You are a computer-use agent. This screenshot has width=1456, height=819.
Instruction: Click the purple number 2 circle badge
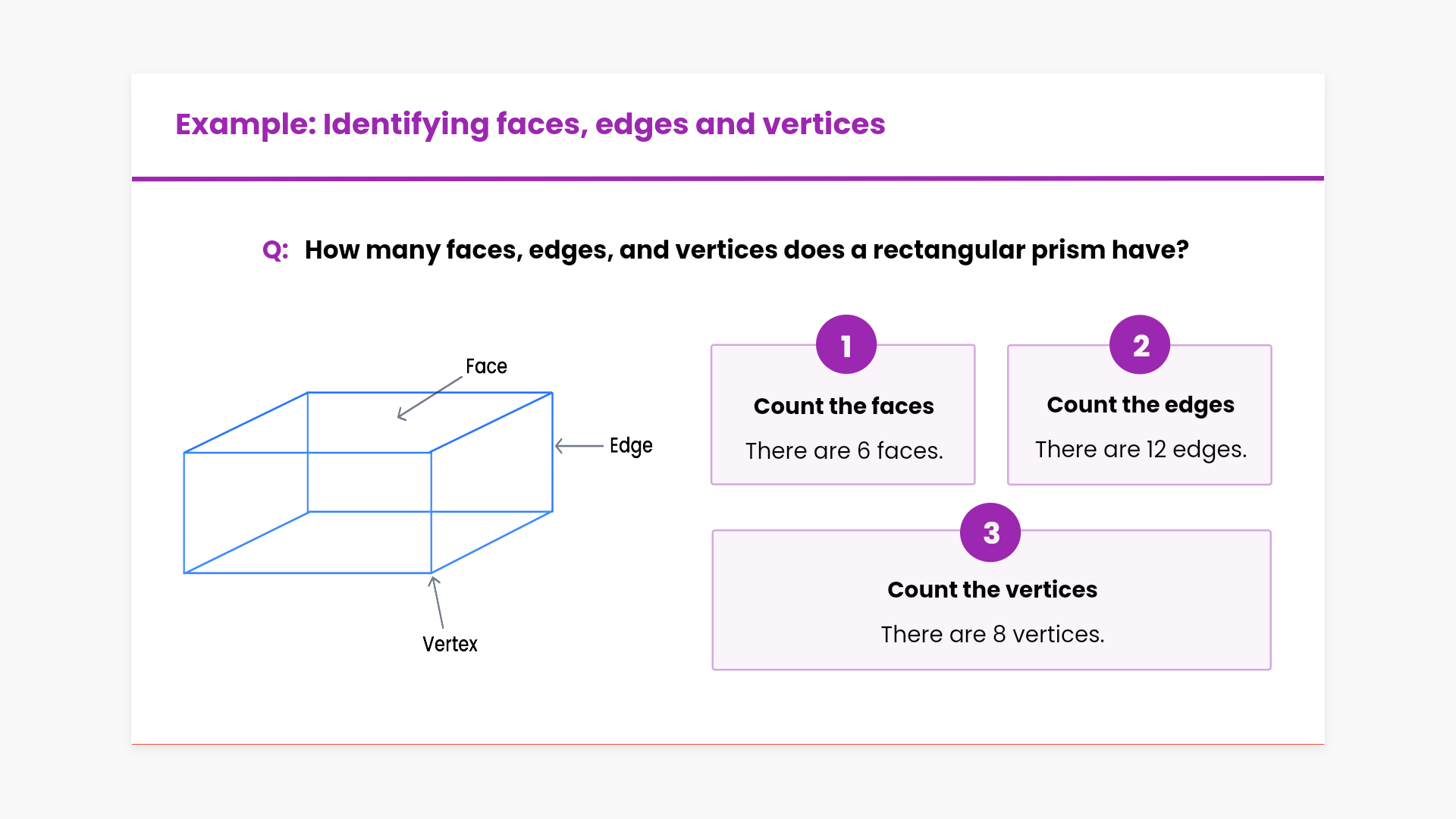(1140, 344)
